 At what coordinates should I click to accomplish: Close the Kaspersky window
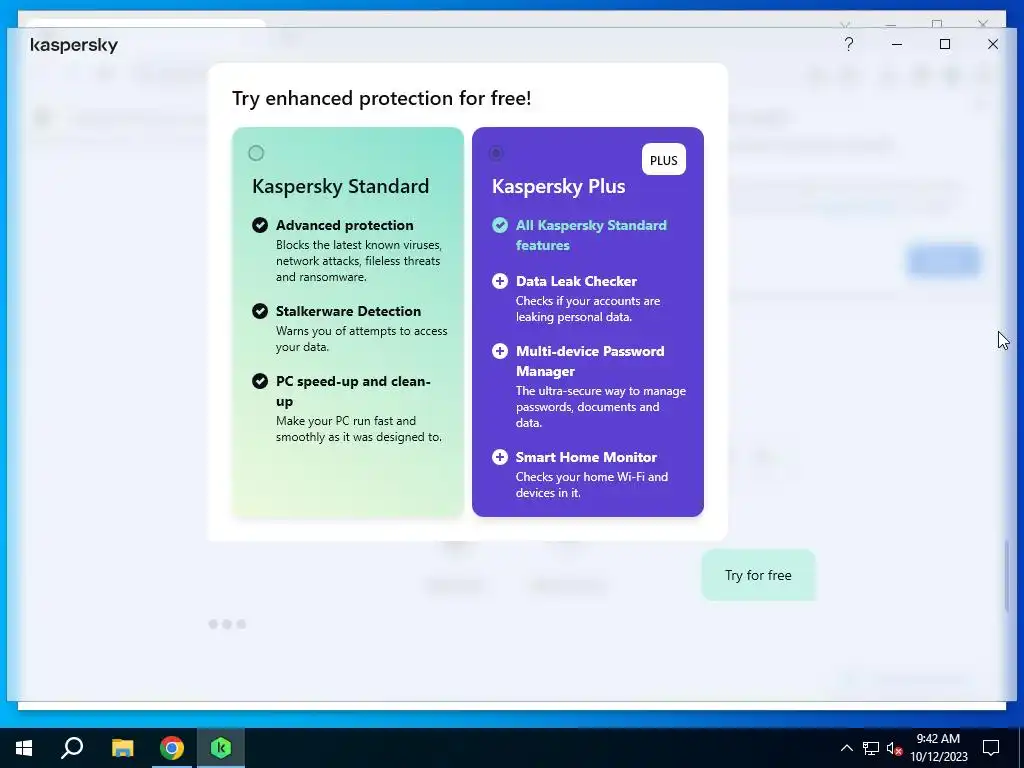pos(993,44)
